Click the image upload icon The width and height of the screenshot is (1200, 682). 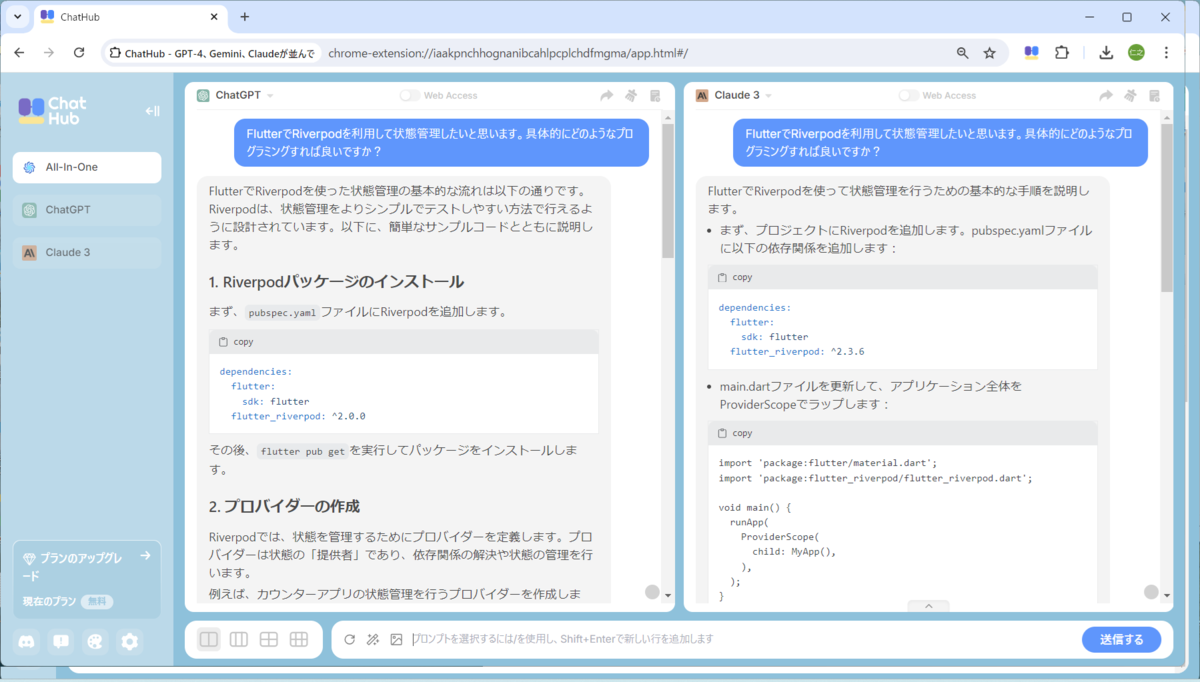click(x=396, y=639)
